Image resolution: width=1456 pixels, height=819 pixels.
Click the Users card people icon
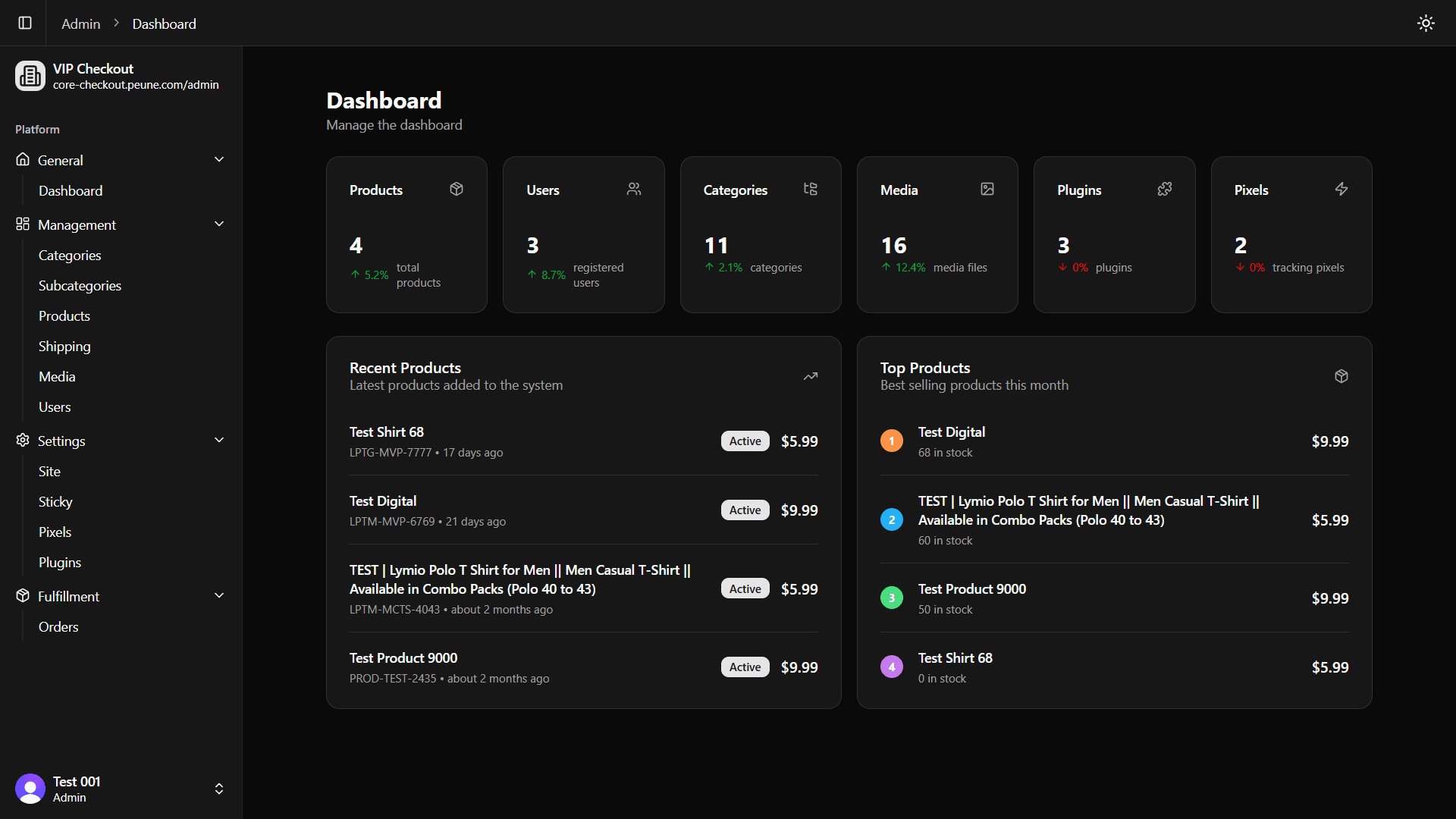click(x=633, y=189)
